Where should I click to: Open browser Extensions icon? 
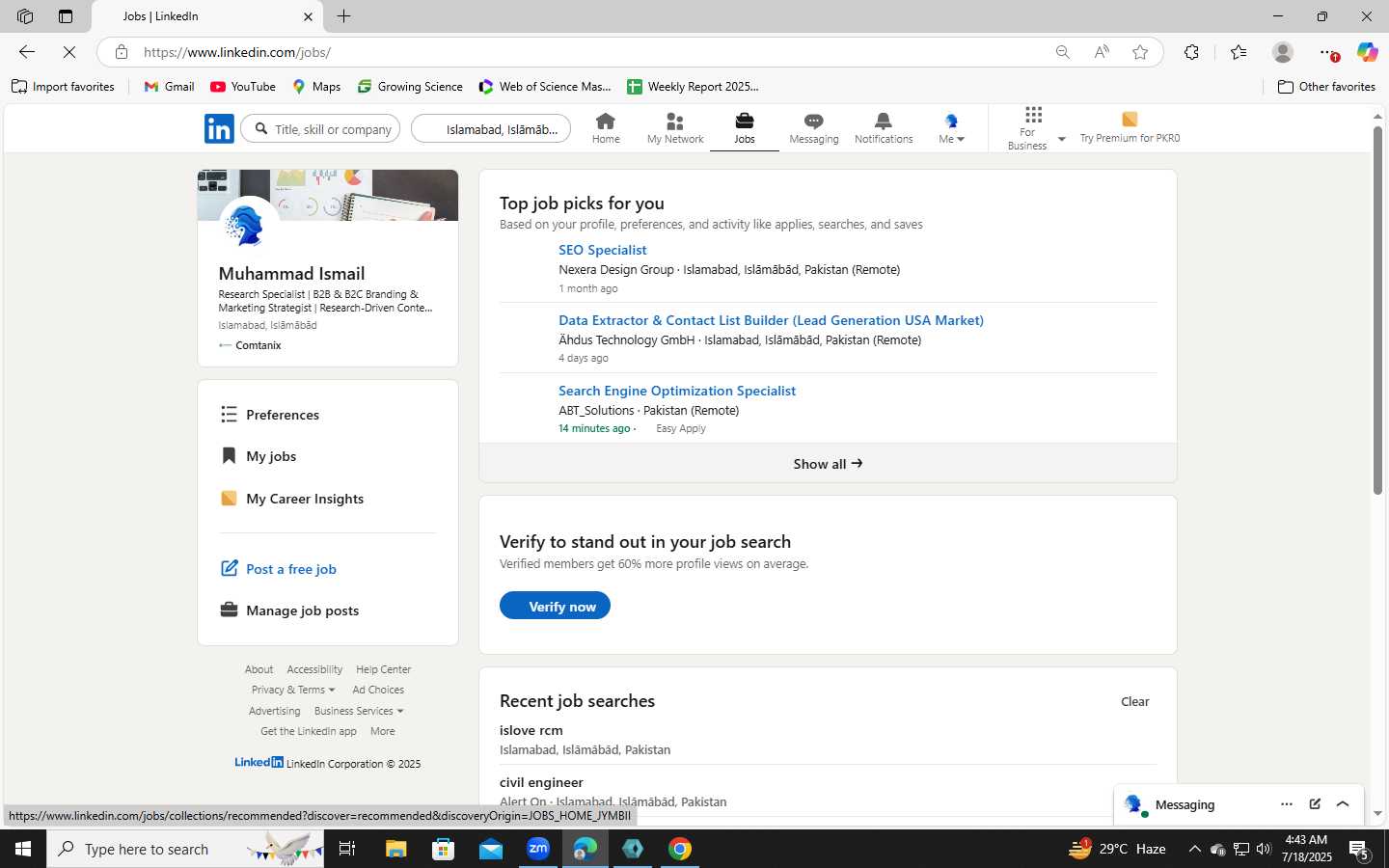1191,52
